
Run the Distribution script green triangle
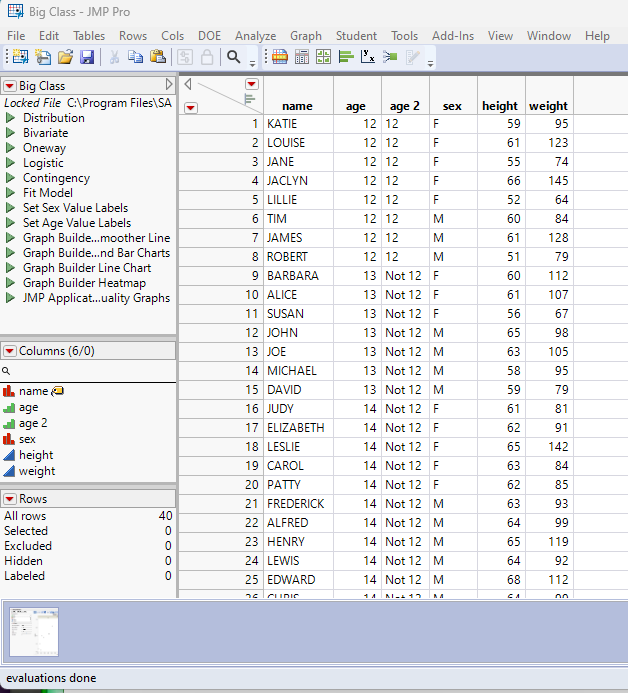click(x=10, y=118)
